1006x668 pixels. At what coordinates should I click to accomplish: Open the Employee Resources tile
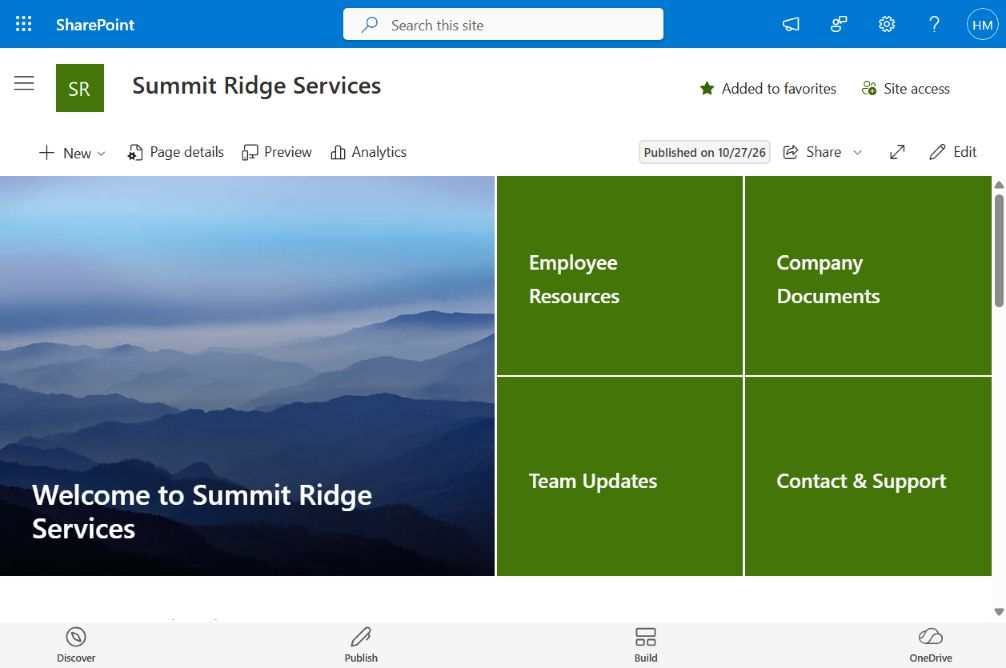[x=620, y=276]
